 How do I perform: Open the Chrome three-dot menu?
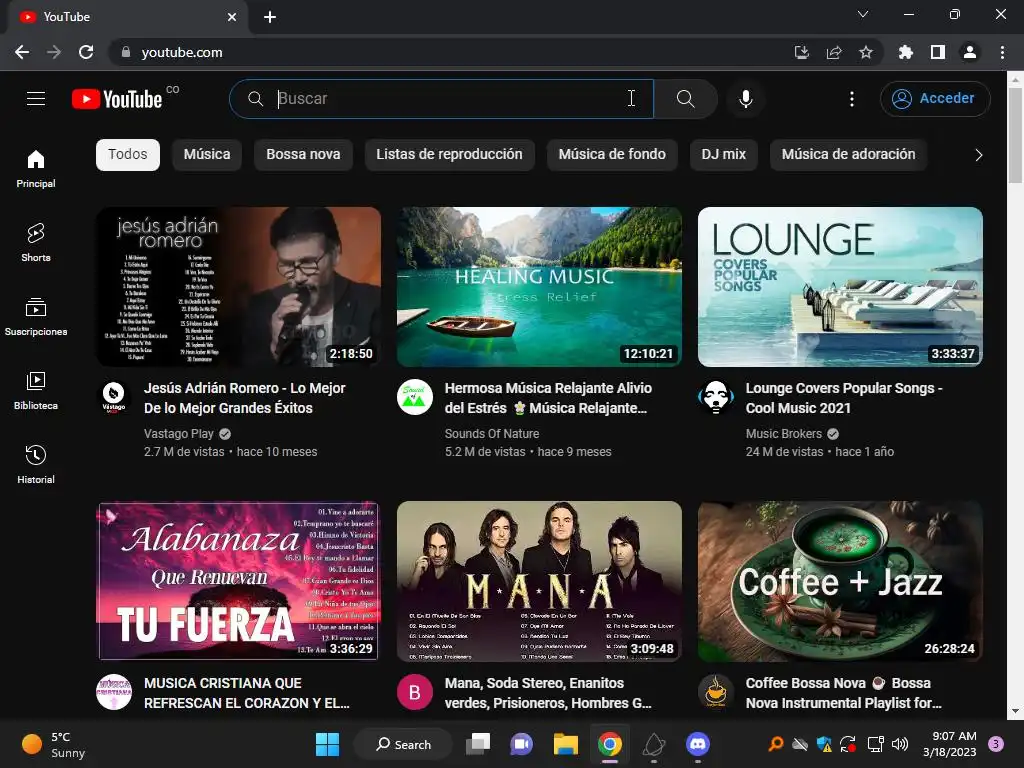point(1002,52)
